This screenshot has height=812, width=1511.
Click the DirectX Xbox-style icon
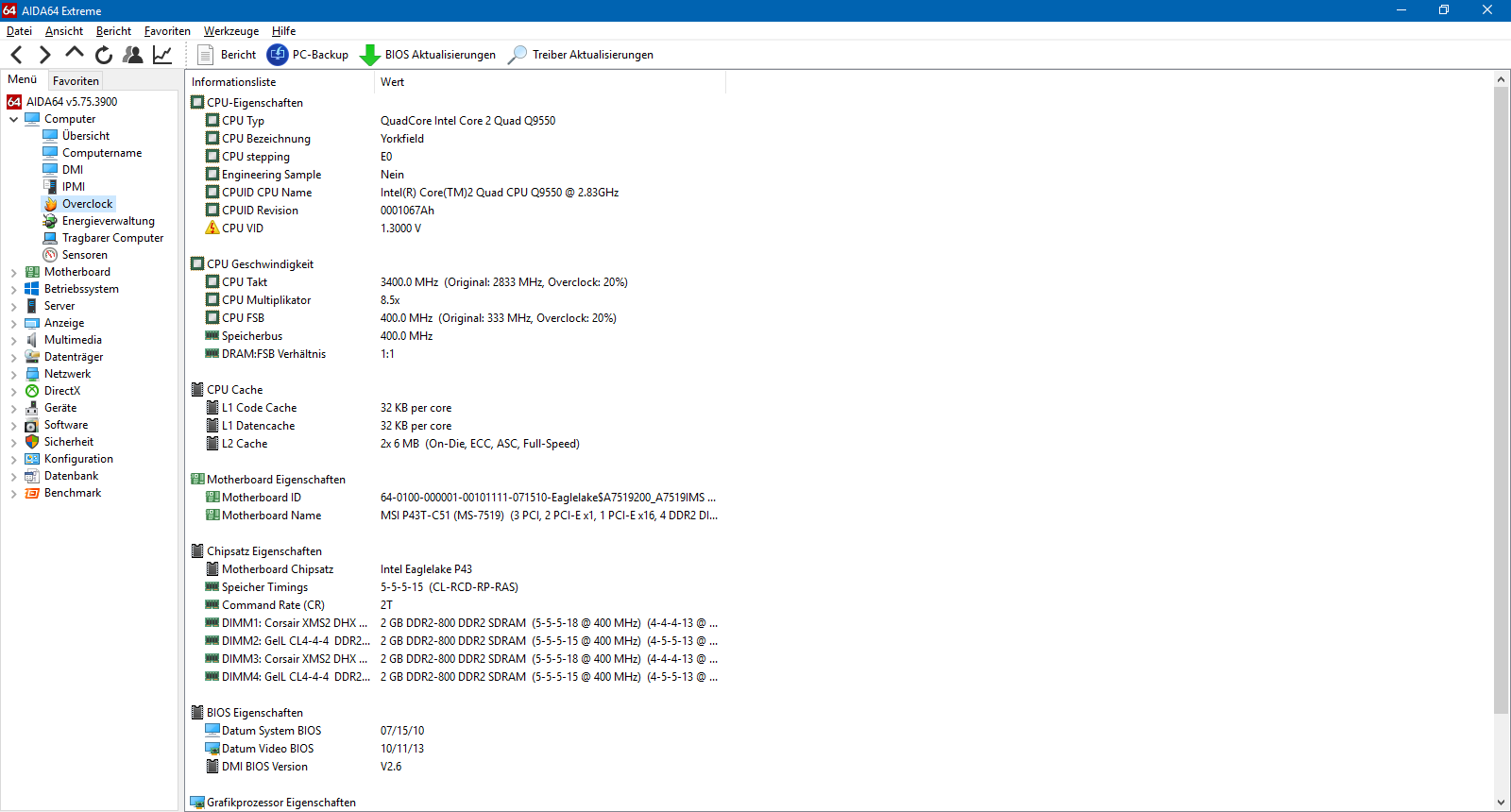coord(32,391)
